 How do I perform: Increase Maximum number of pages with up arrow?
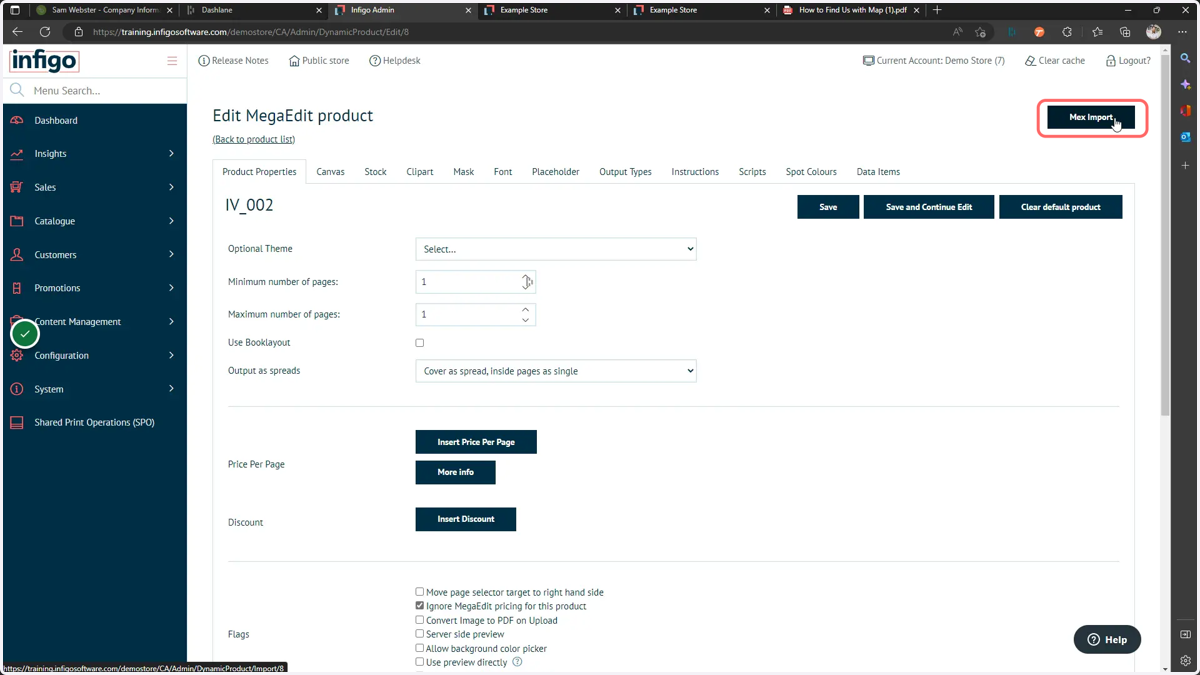pos(526,309)
